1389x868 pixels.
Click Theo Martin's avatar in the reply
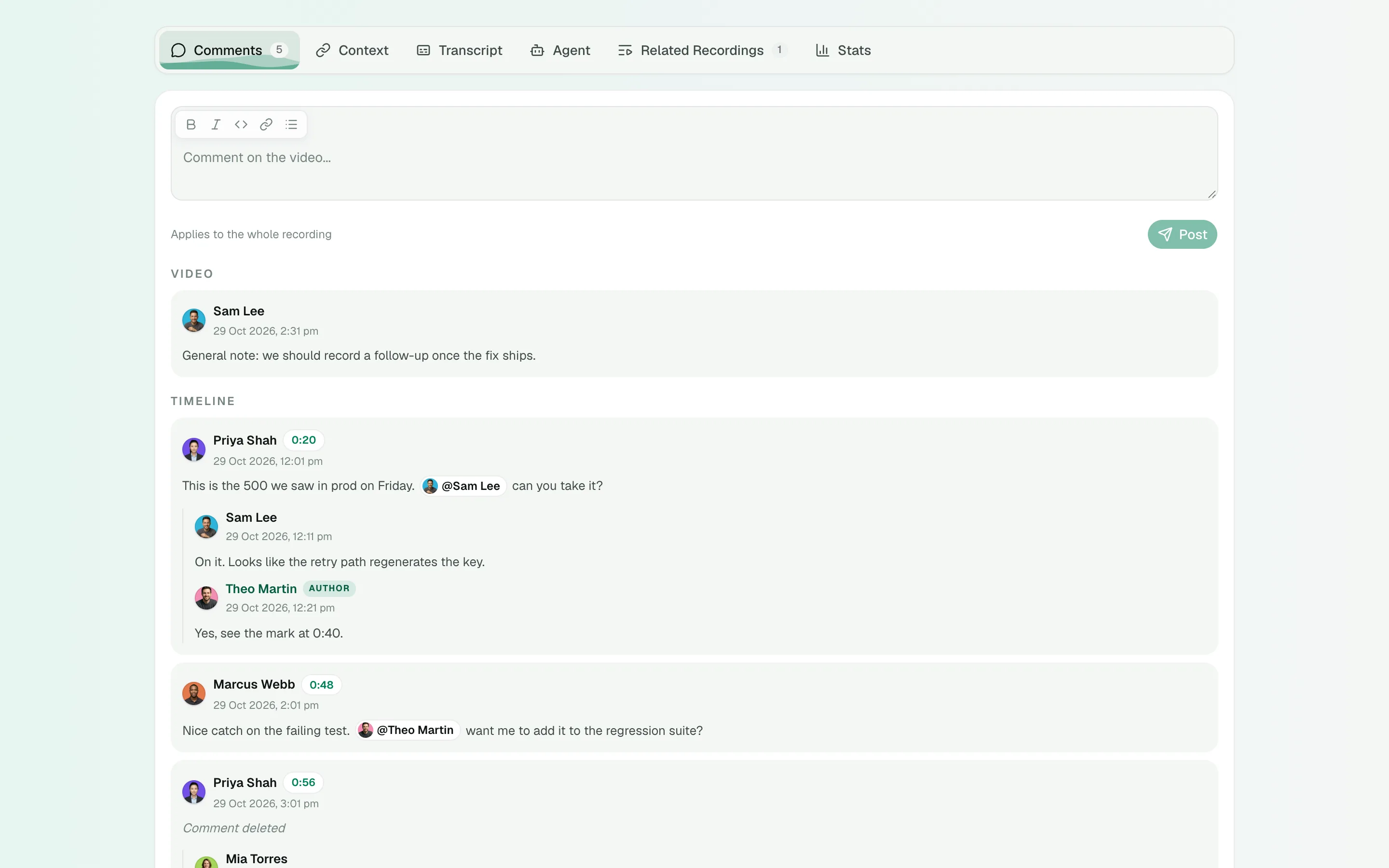coord(206,597)
